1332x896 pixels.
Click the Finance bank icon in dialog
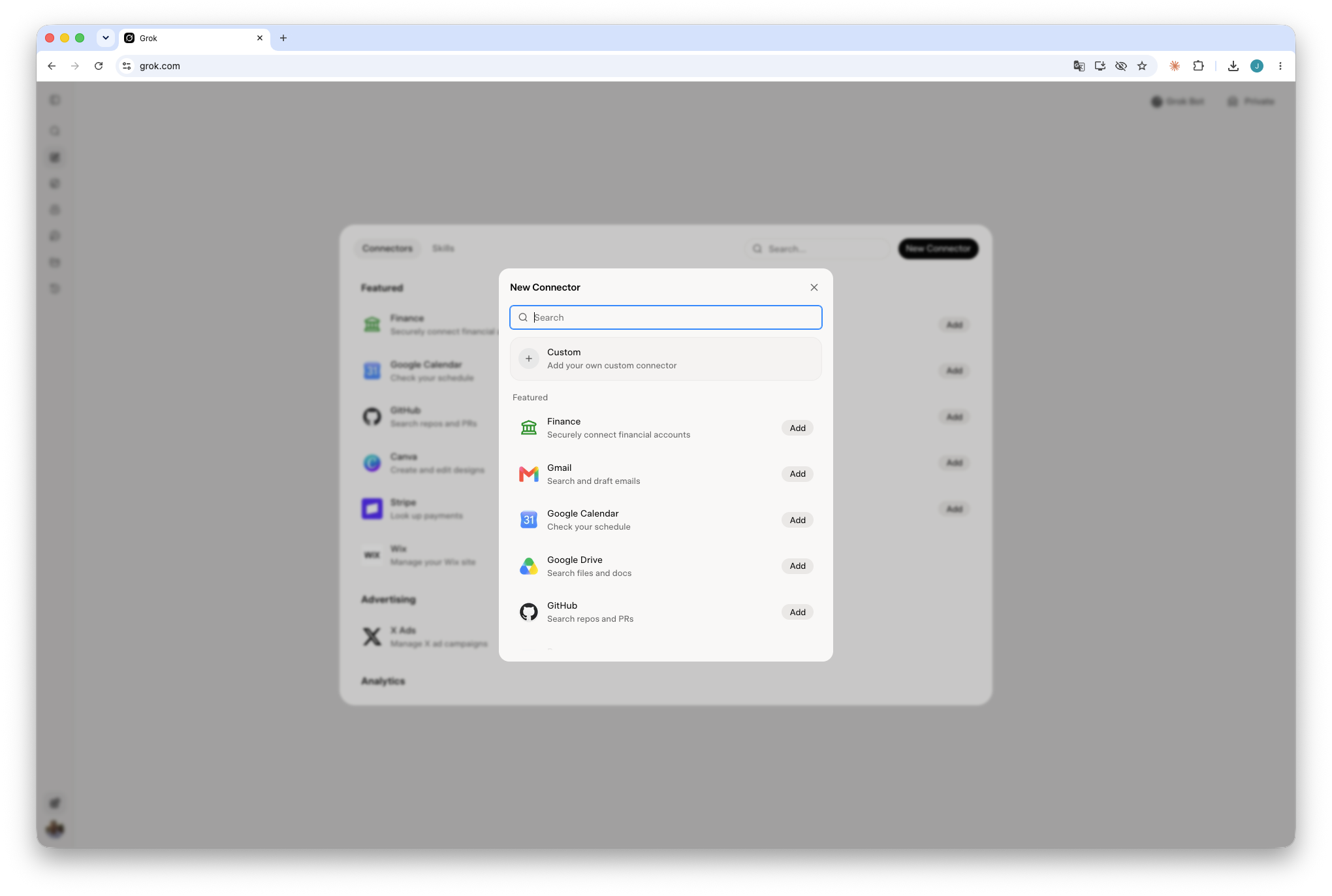tap(529, 428)
